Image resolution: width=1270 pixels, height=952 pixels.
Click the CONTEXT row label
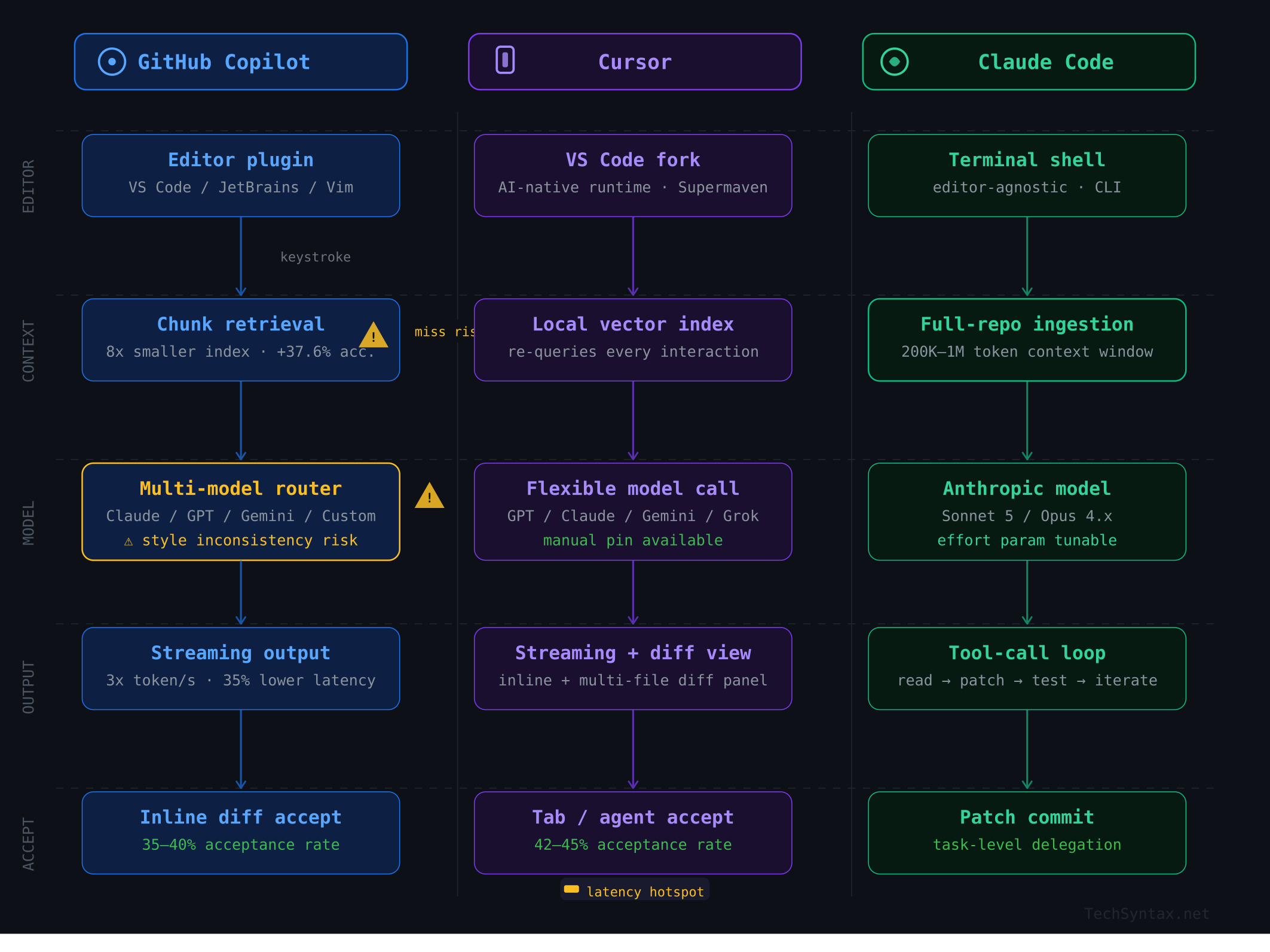pos(28,351)
